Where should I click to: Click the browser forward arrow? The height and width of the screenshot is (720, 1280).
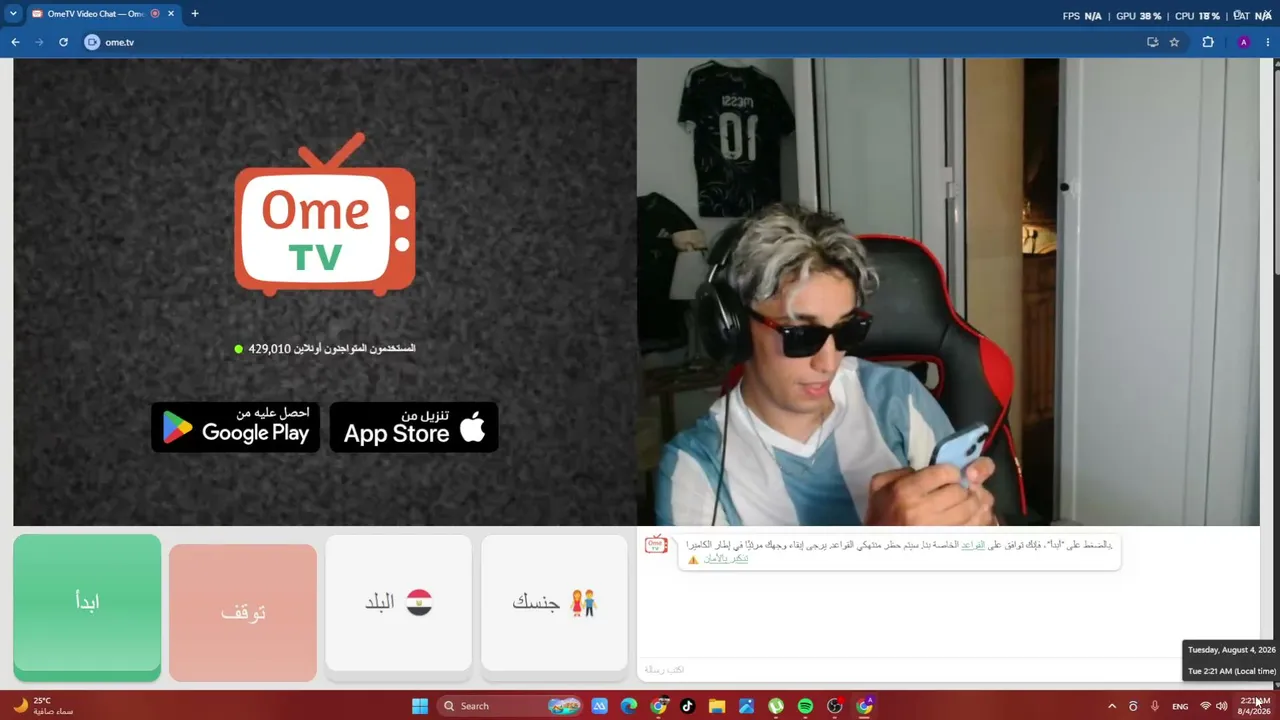point(39,42)
